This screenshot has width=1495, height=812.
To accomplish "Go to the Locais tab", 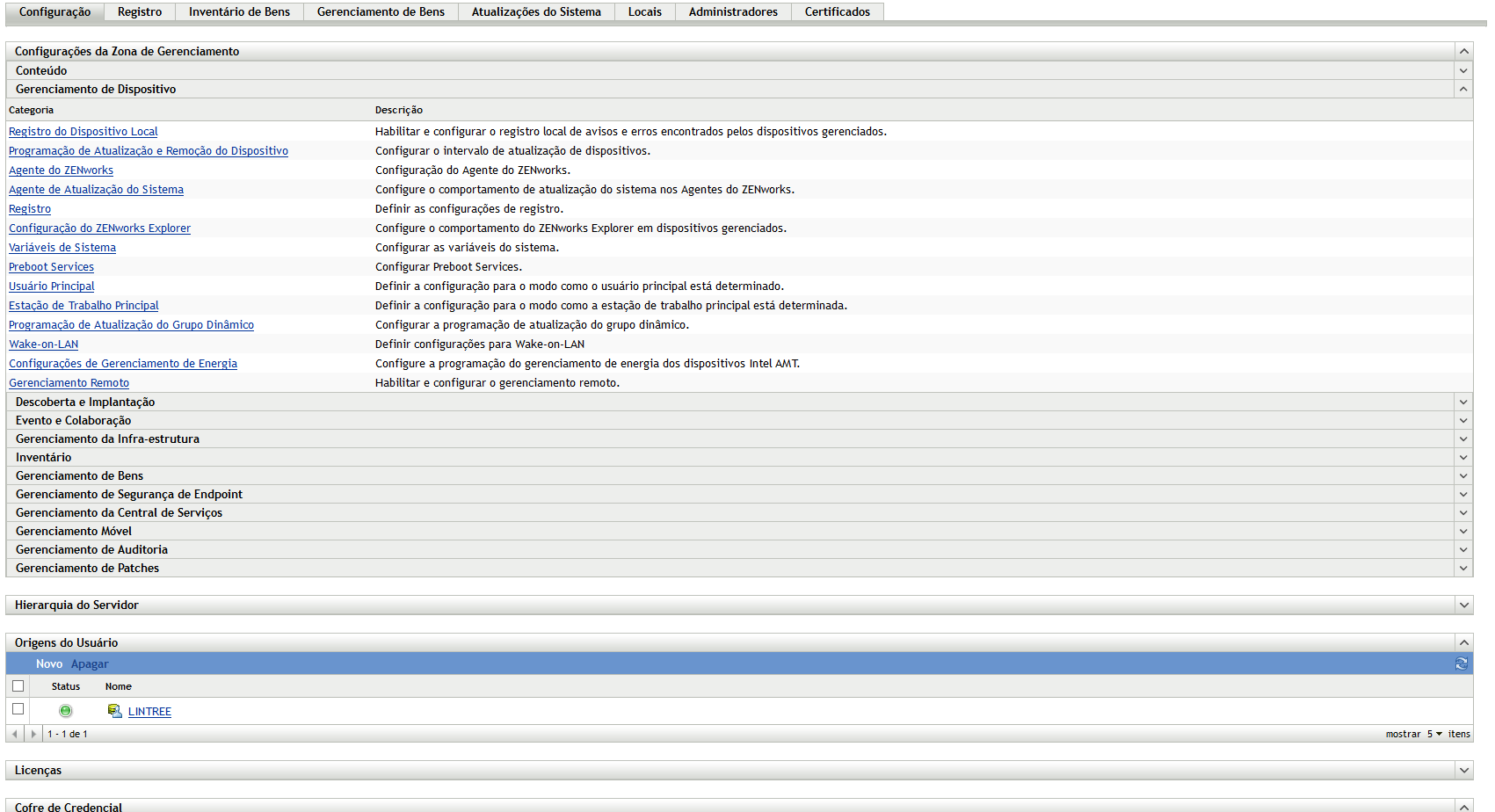I will (x=645, y=11).
